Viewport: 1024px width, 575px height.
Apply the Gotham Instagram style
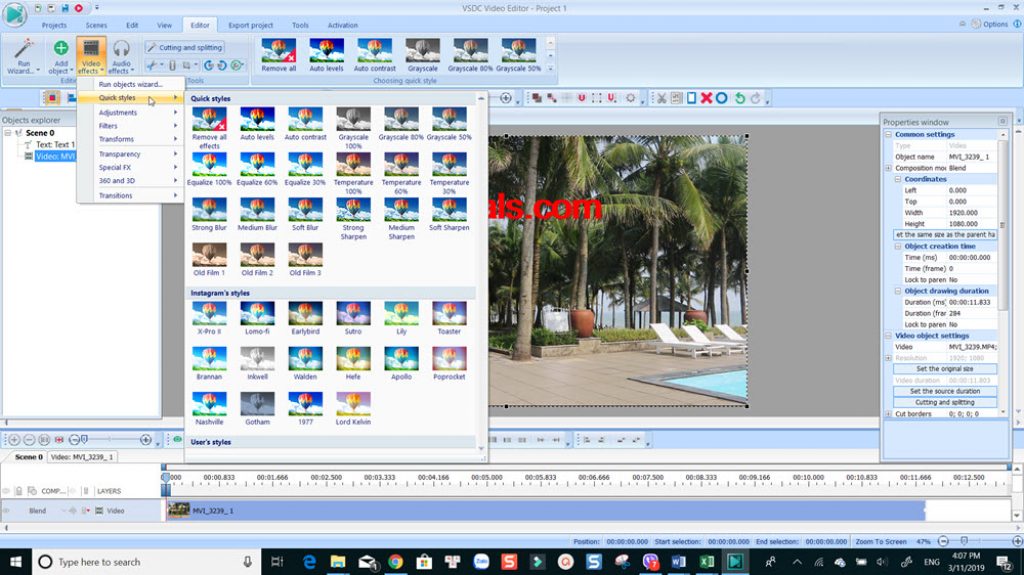(257, 408)
